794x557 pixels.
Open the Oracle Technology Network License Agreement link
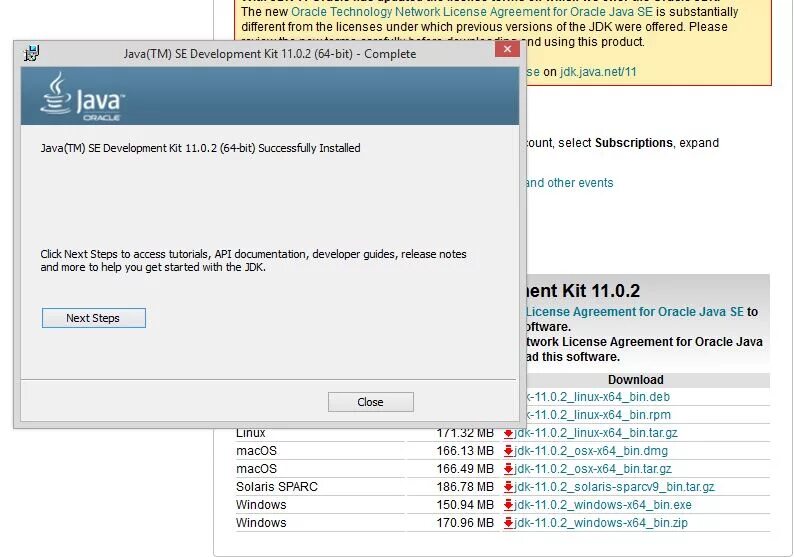tap(472, 12)
